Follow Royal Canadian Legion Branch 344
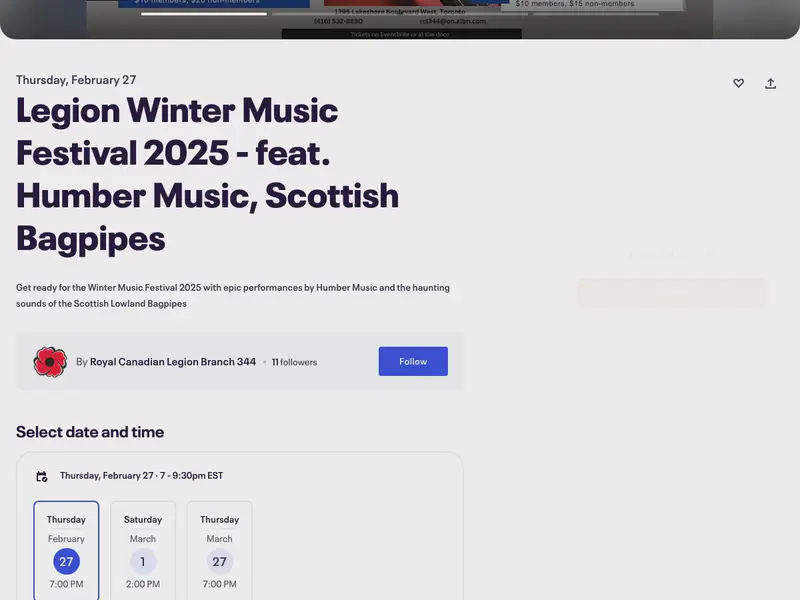This screenshot has height=600, width=800. tap(413, 361)
